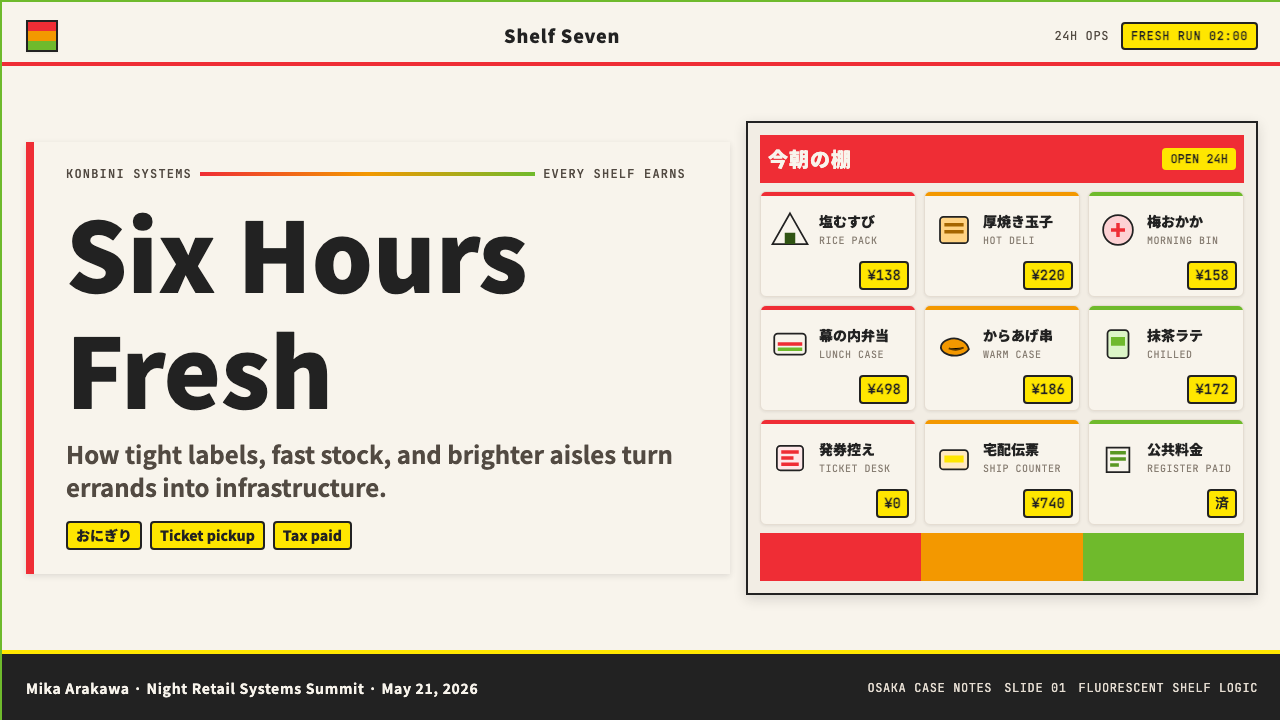Click the onigiri rice pack icon
The width and height of the screenshot is (1280, 720).
790,230
